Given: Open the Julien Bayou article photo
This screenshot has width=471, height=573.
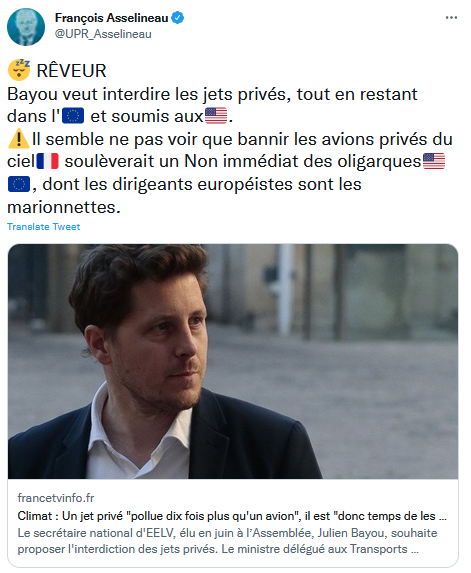Looking at the screenshot, I should click(233, 361).
